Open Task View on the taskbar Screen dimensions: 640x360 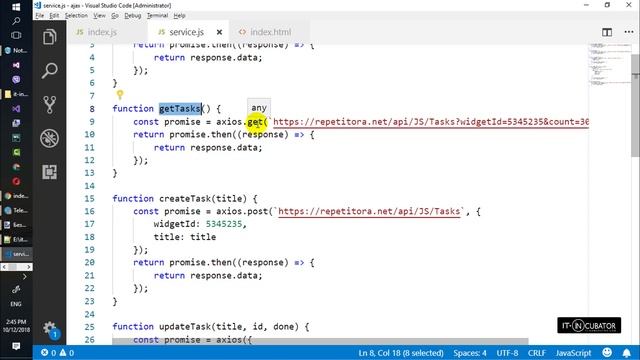(x=16, y=35)
